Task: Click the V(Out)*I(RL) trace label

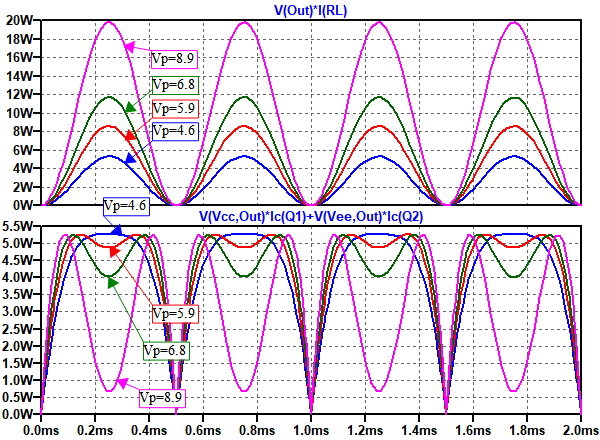Action: [x=310, y=10]
